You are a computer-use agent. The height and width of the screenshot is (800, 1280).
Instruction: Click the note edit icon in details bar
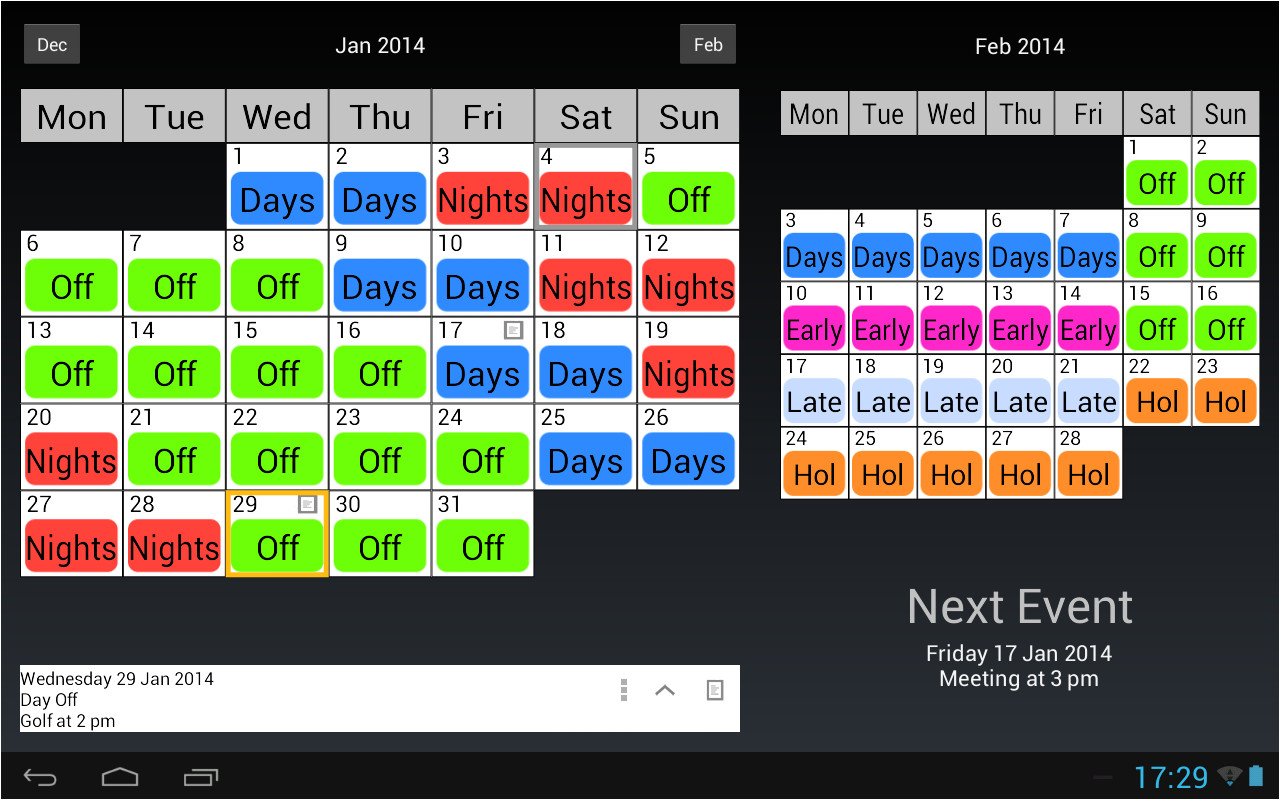714,690
